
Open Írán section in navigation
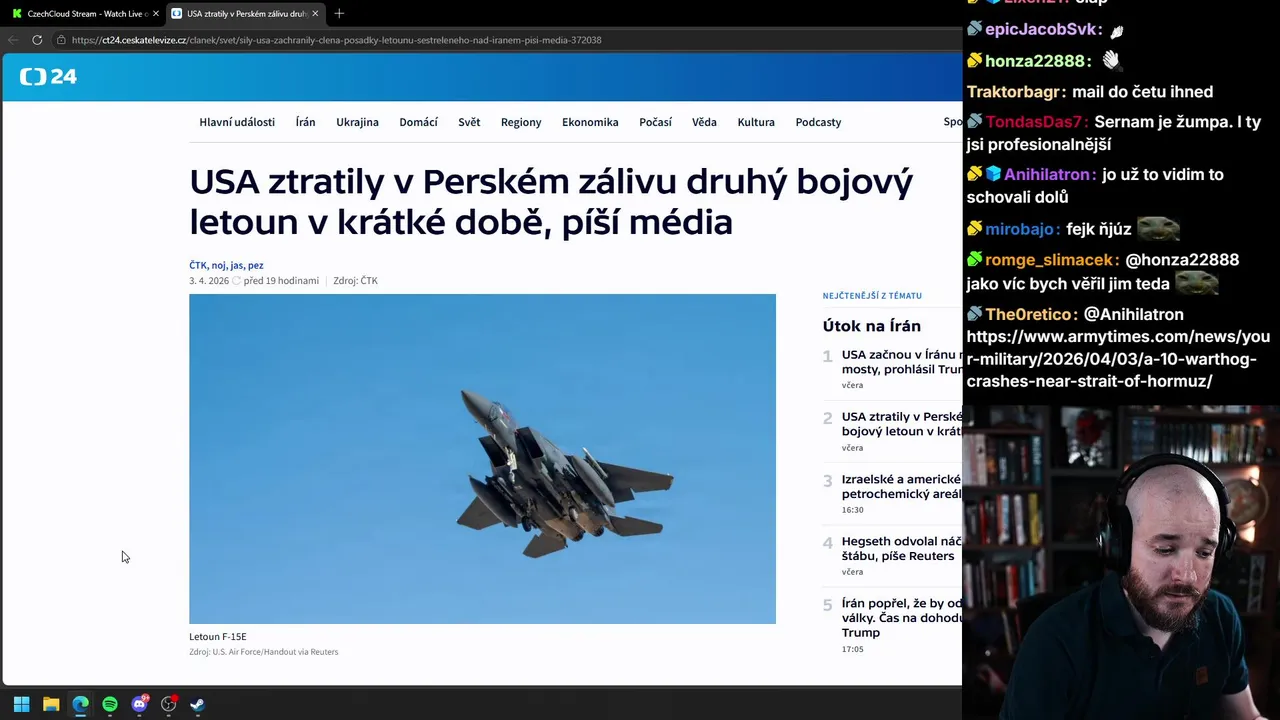click(x=305, y=122)
